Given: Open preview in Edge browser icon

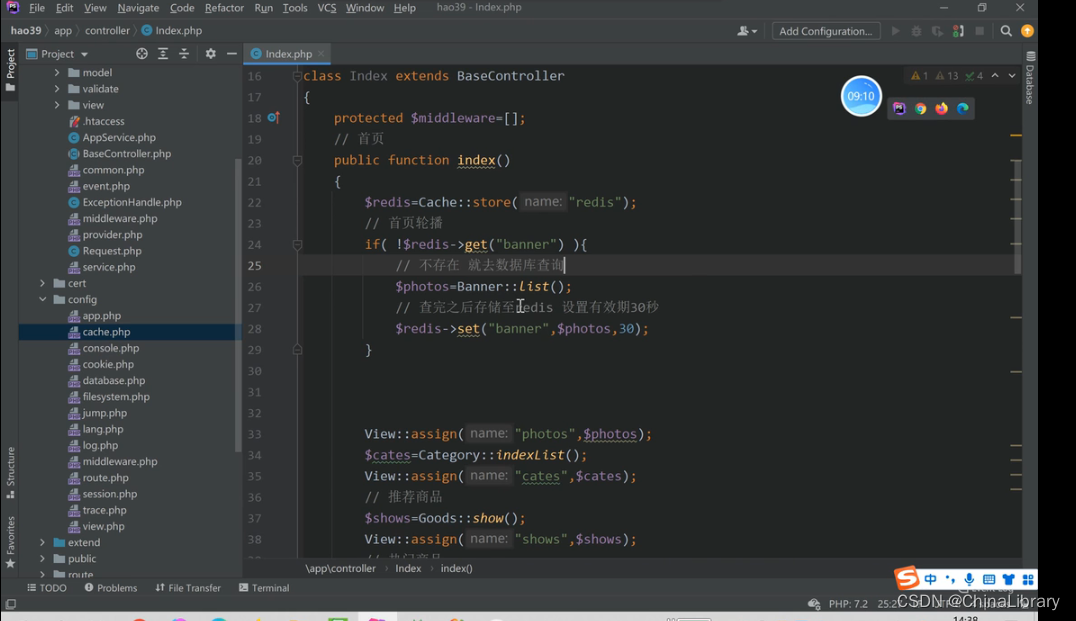Looking at the screenshot, I should coord(963,108).
